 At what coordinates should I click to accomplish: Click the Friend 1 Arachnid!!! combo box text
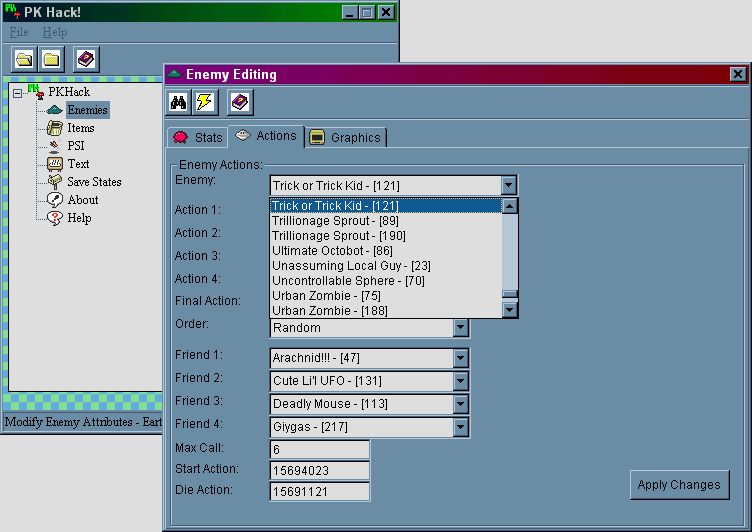[x=316, y=358]
